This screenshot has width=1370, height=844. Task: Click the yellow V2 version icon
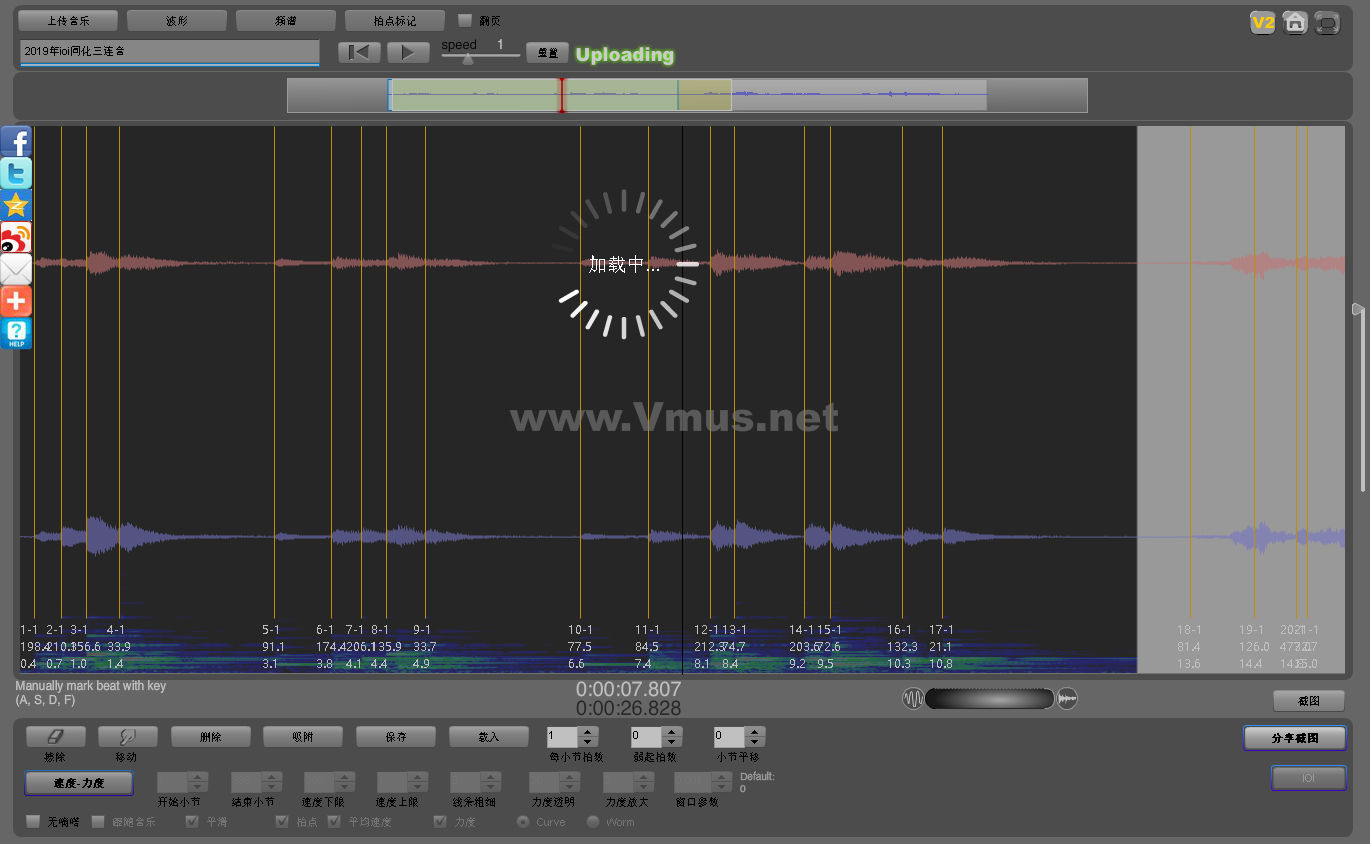coord(1263,22)
